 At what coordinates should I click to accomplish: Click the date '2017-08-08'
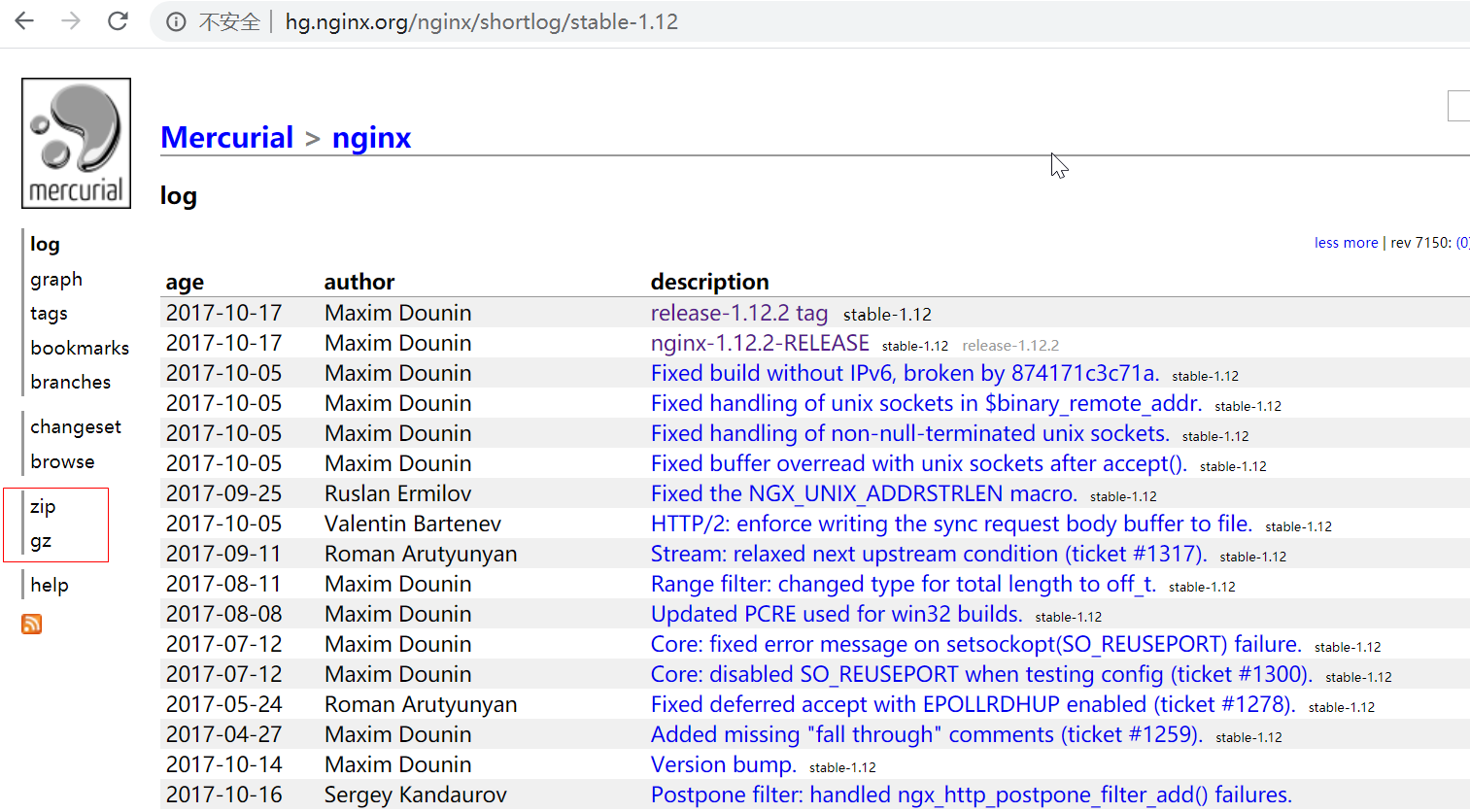tap(224, 614)
